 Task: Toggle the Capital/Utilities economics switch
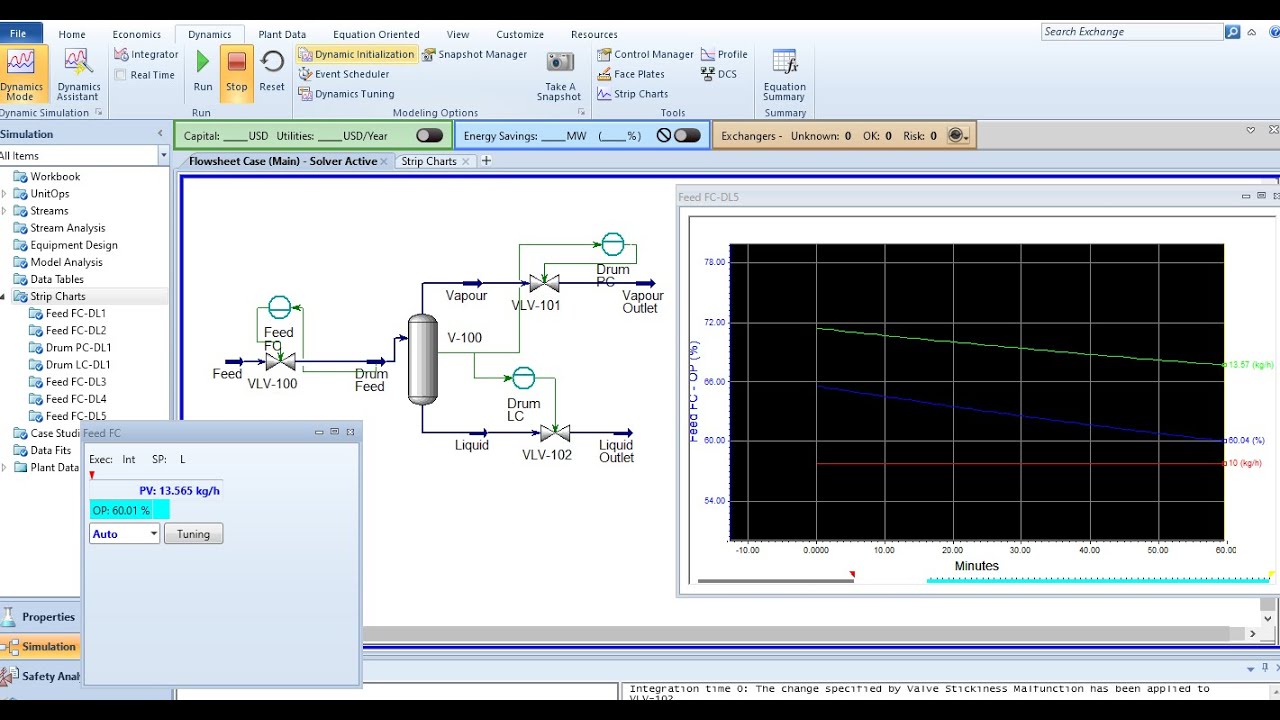[429, 135]
